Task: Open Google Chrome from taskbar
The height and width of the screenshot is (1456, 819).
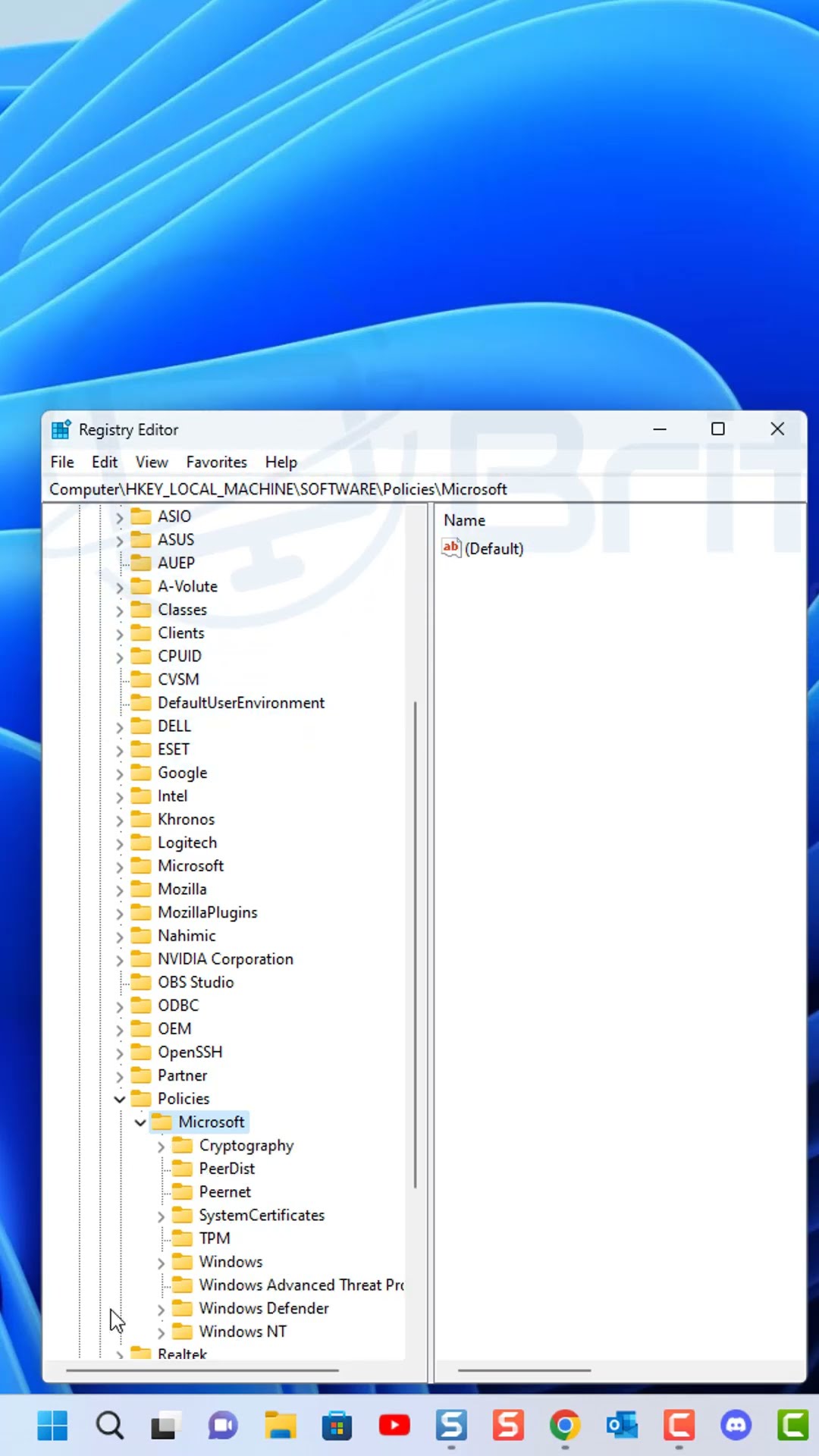Action: 565,1426
